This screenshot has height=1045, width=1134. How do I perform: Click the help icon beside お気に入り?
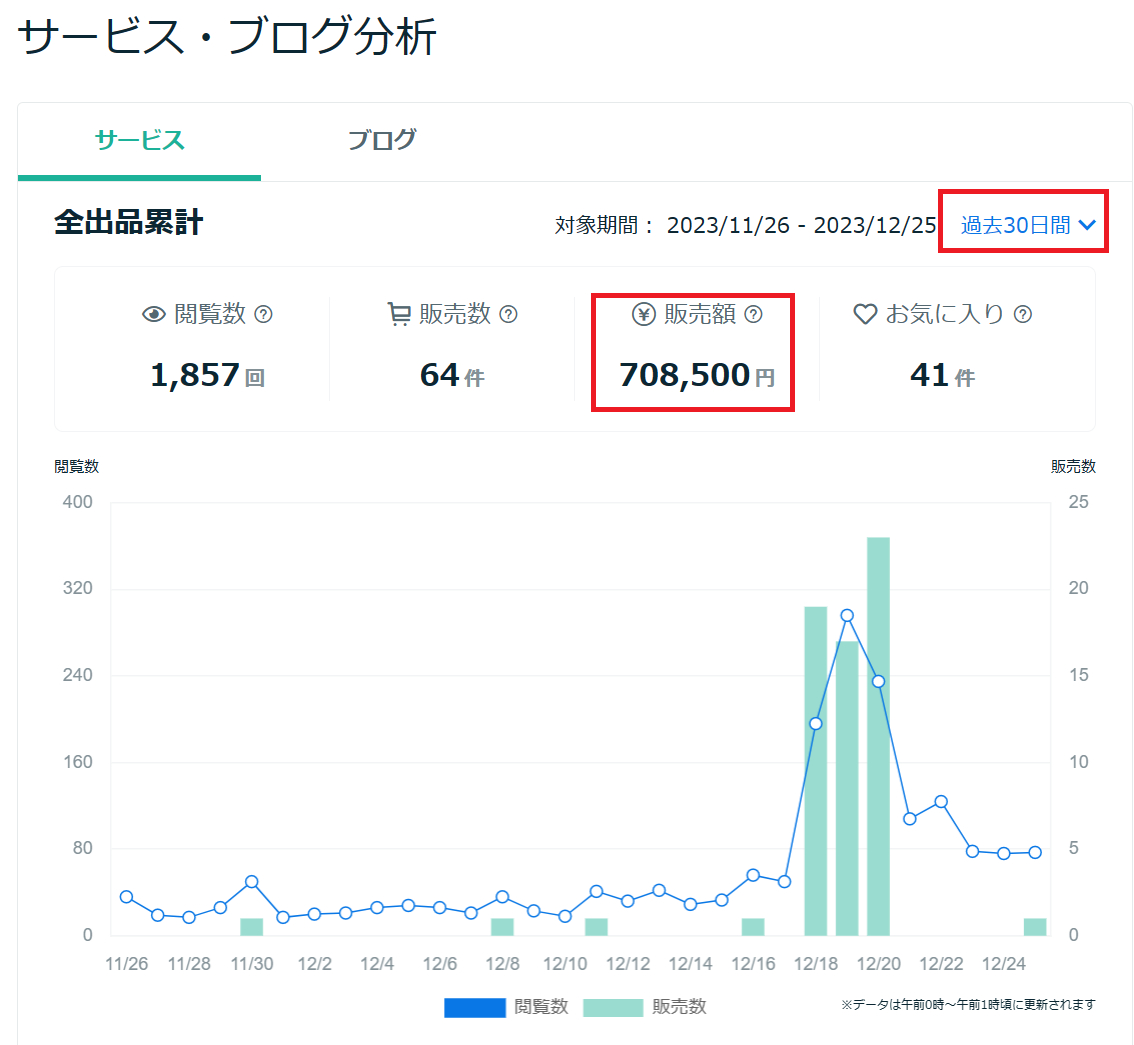[x=1022, y=314]
